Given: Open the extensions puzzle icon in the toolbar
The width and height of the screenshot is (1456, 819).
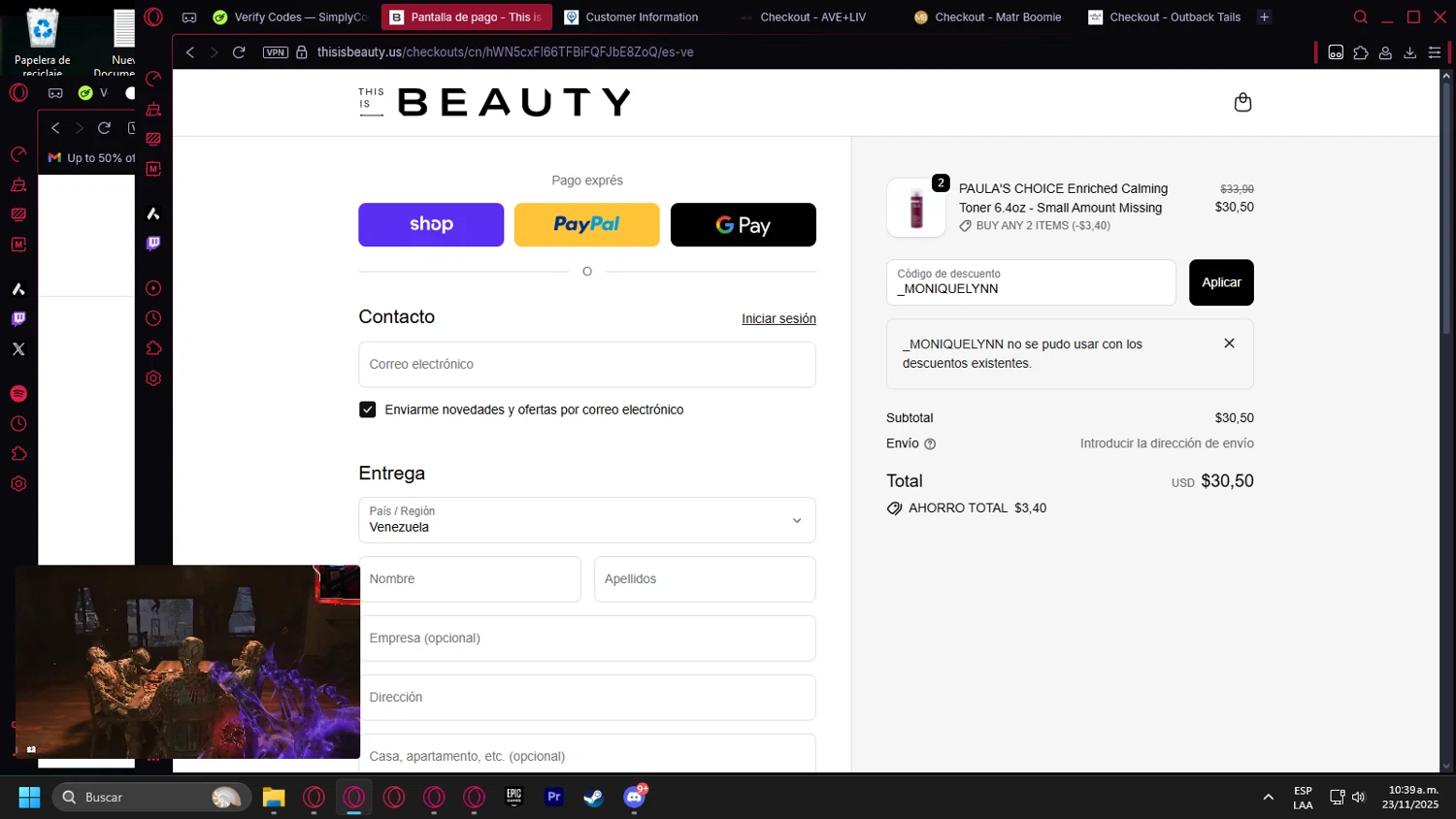Looking at the screenshot, I should 1361,52.
